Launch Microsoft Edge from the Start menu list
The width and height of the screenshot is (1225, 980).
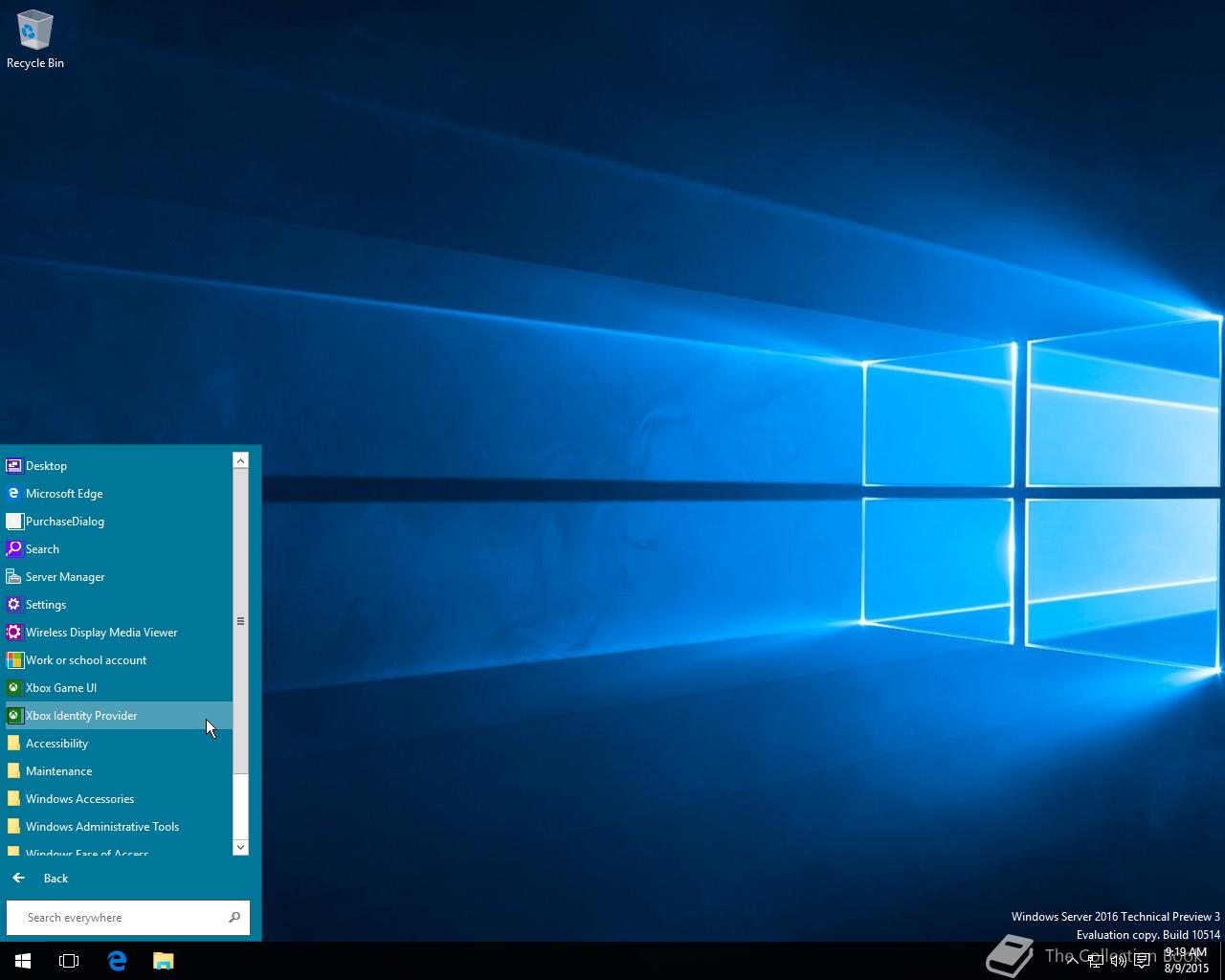(x=119, y=494)
